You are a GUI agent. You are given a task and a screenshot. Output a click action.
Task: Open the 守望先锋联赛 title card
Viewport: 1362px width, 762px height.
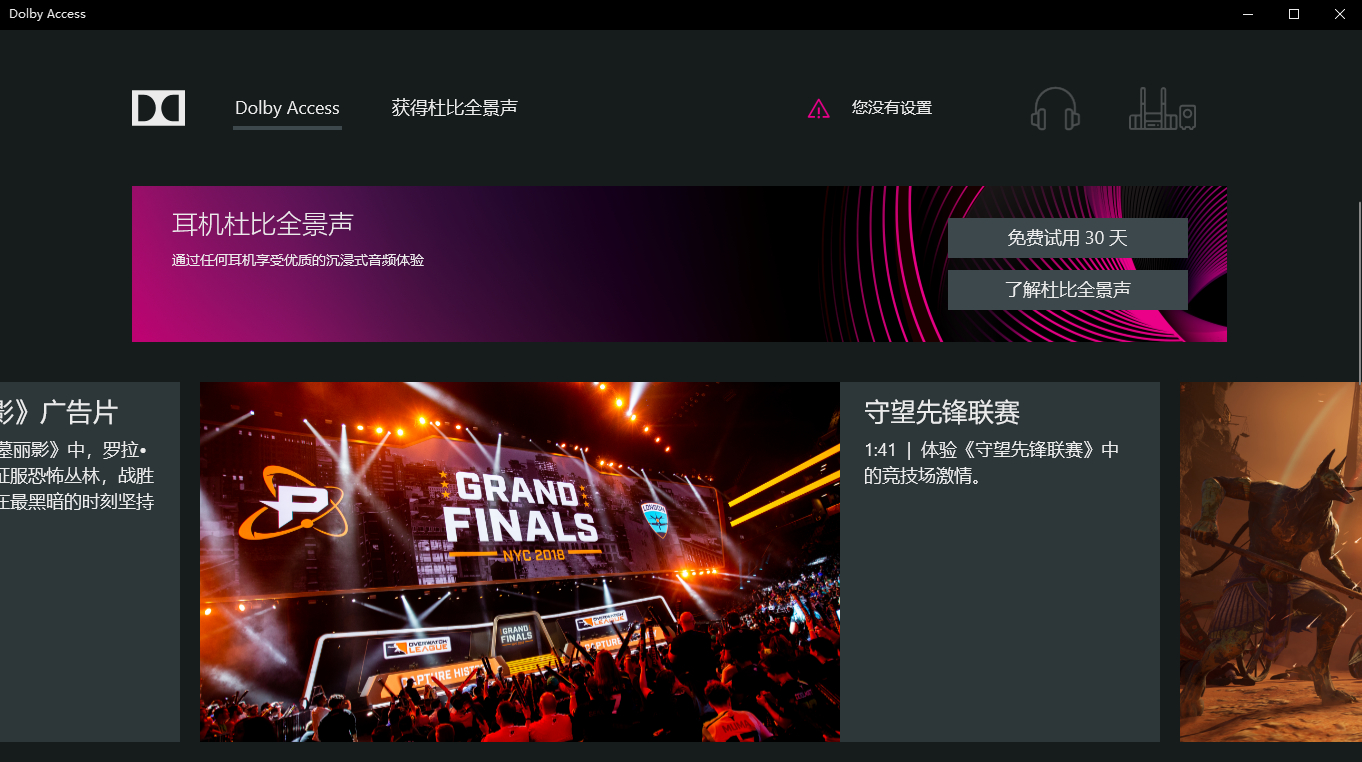pos(942,412)
